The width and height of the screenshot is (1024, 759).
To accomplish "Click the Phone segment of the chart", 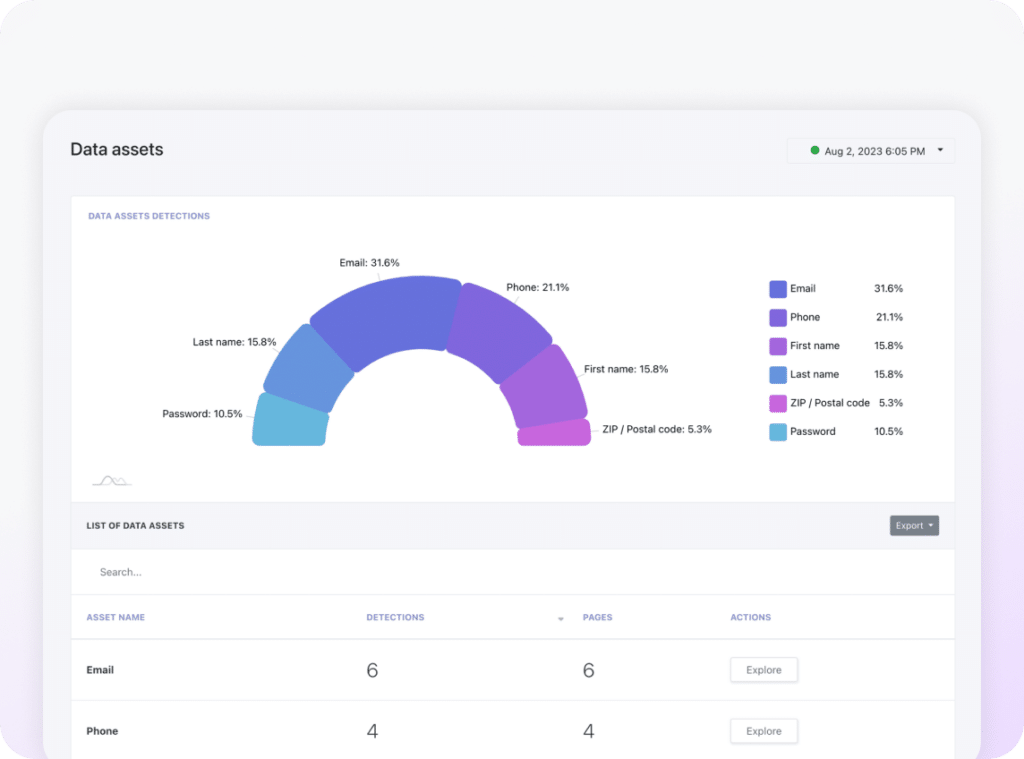I will [x=500, y=330].
